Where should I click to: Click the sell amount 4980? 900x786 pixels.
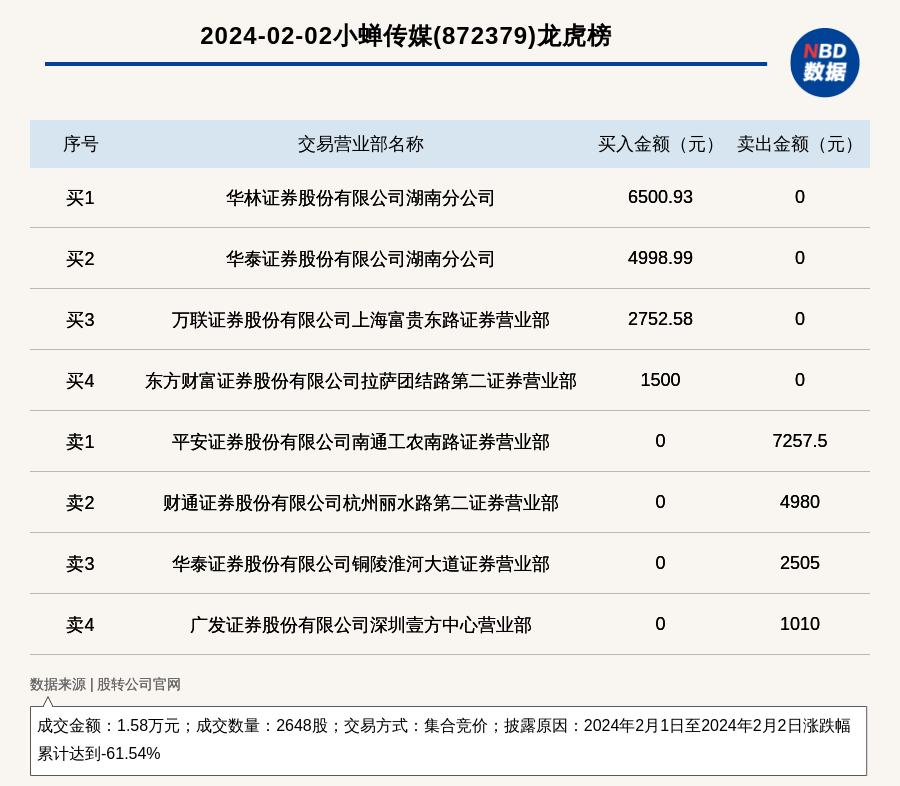(x=800, y=501)
